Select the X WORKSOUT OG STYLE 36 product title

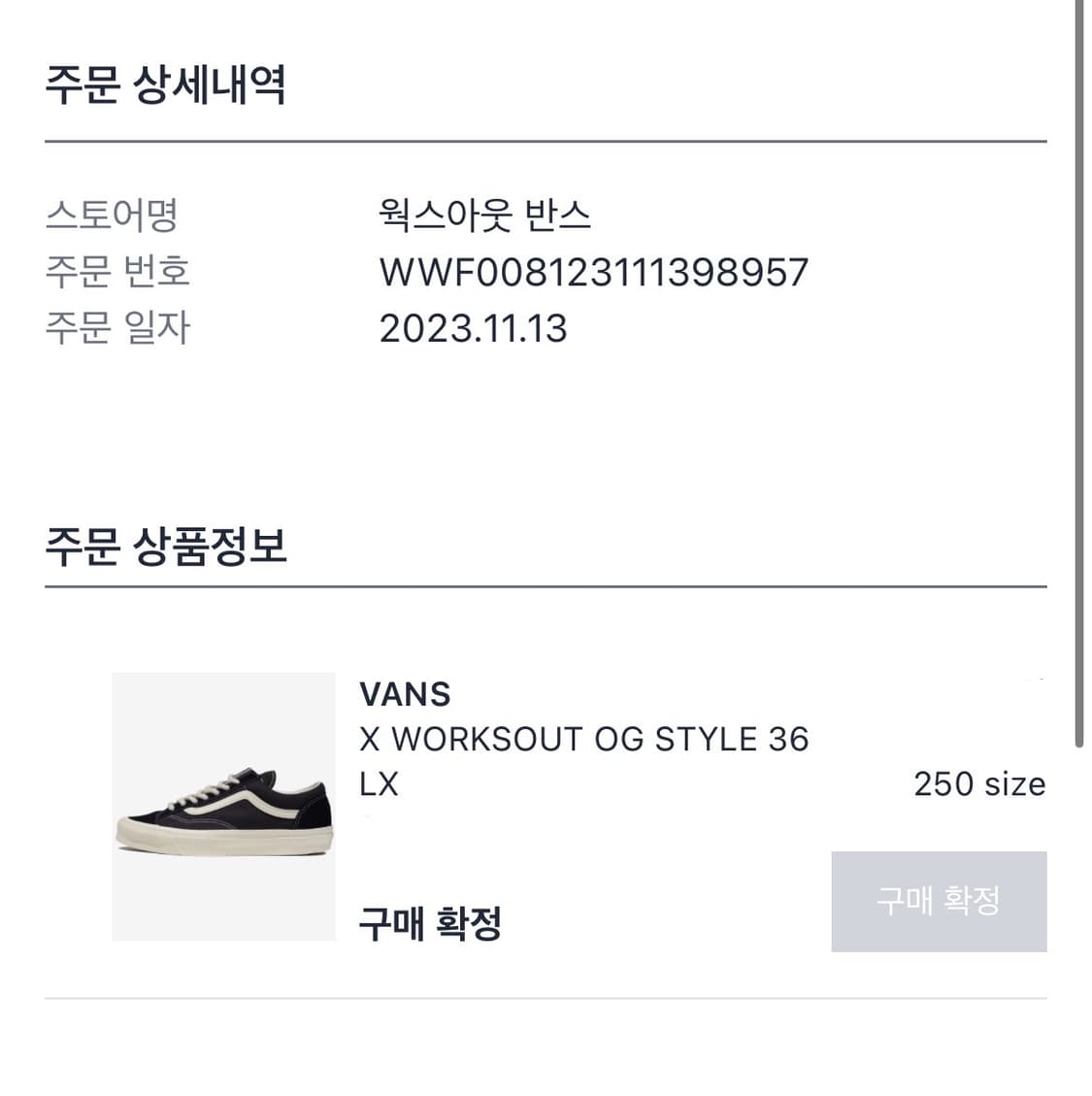click(583, 739)
